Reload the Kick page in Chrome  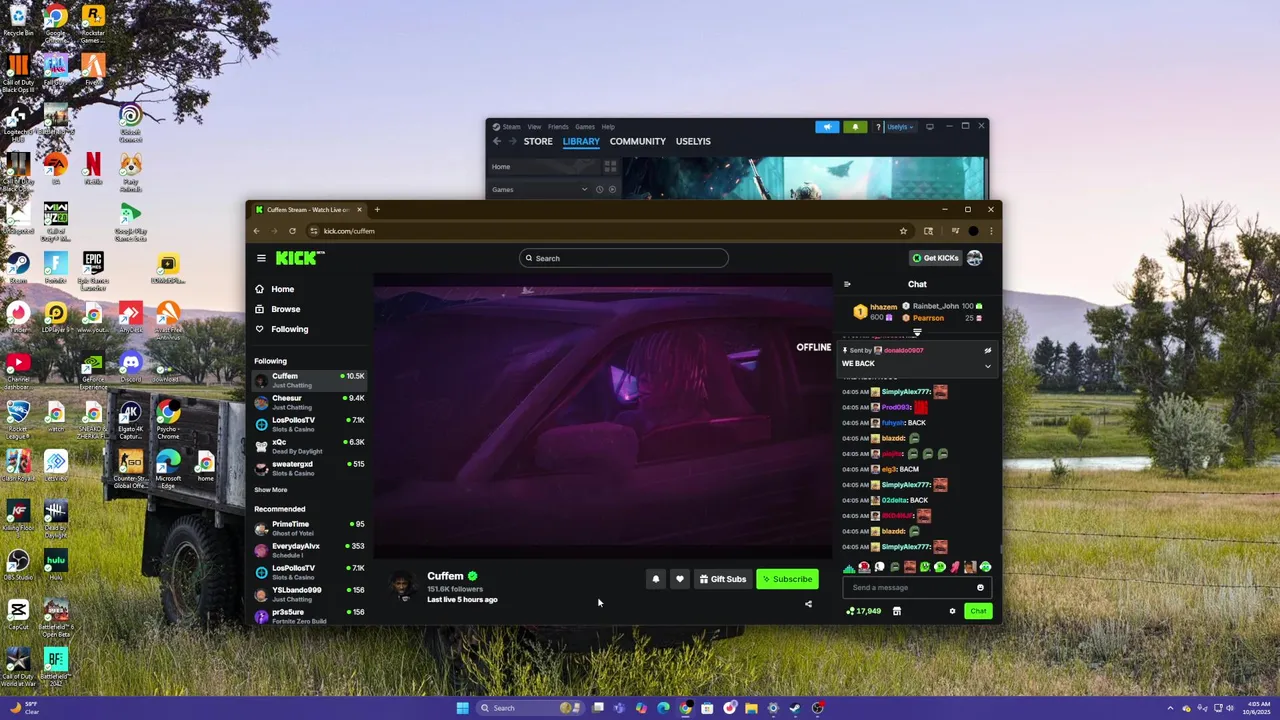(x=292, y=231)
